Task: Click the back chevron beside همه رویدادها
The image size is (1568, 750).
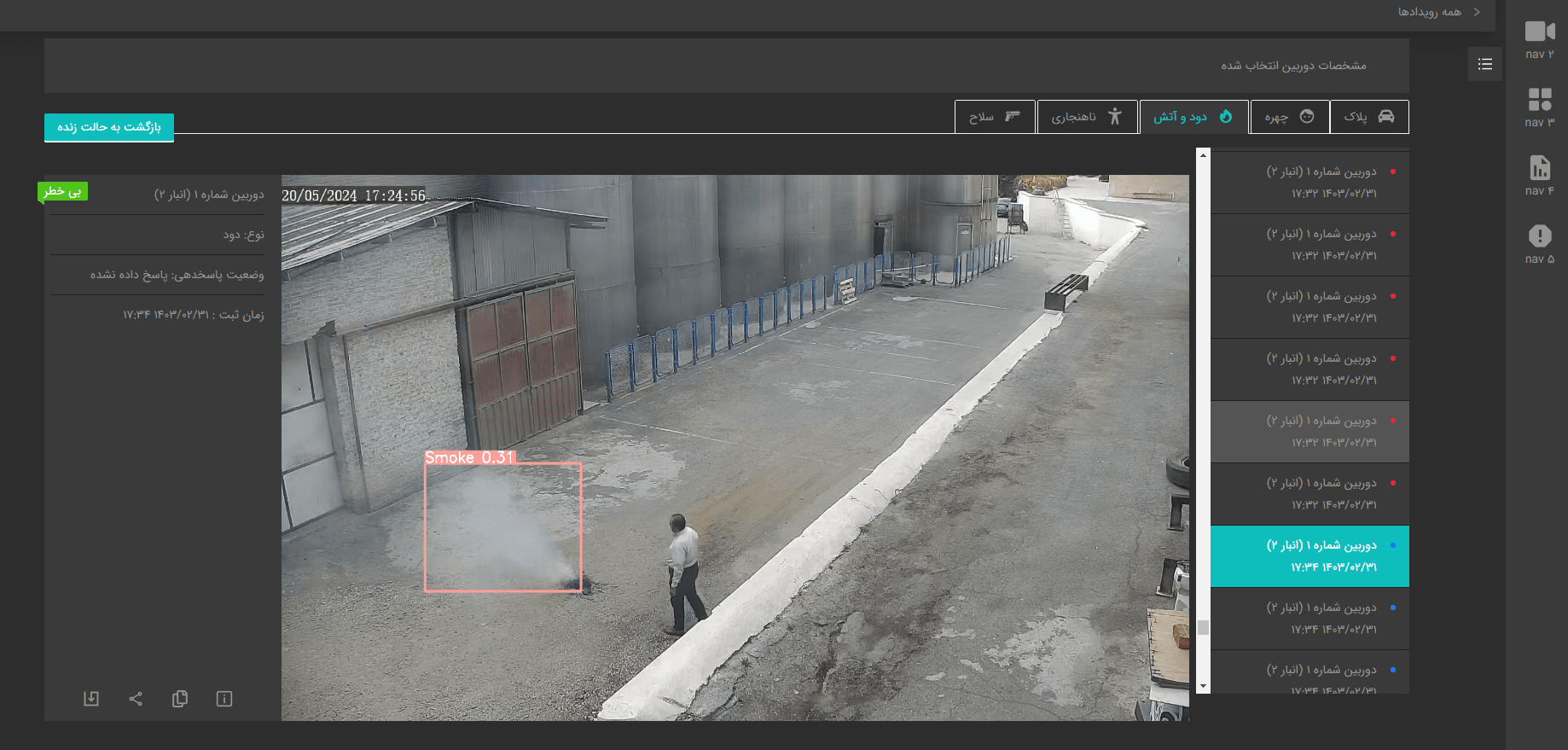Action: (x=1477, y=12)
